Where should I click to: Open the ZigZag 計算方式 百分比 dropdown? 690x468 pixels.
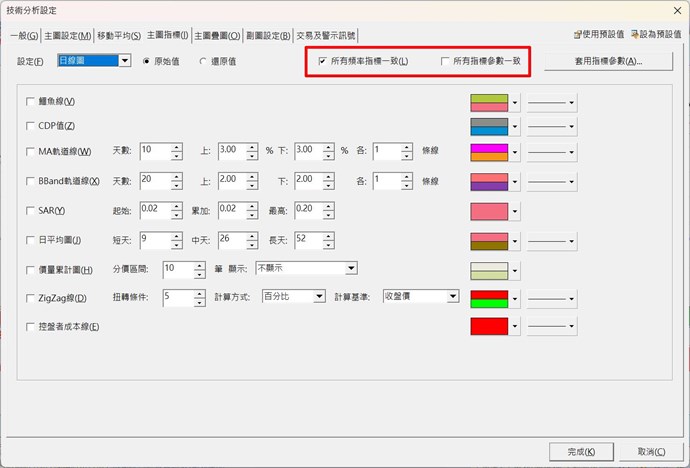pyautogui.click(x=319, y=297)
